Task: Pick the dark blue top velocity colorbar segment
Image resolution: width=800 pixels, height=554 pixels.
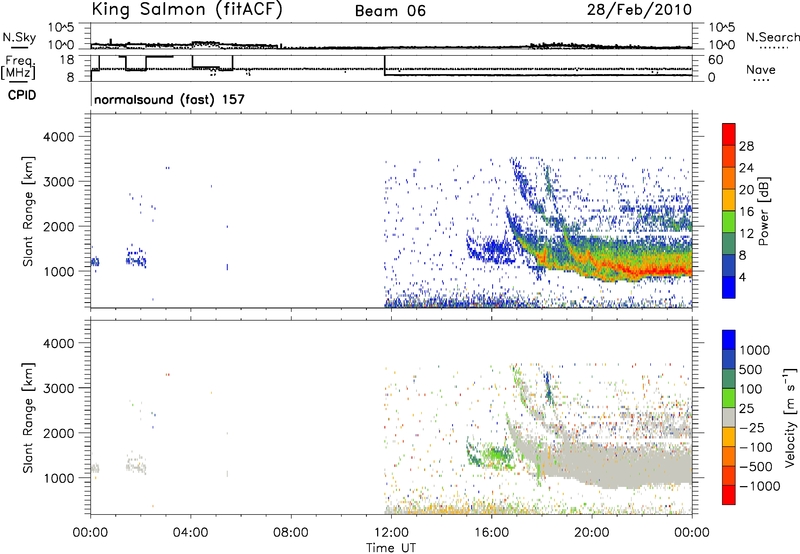Action: 729,340
